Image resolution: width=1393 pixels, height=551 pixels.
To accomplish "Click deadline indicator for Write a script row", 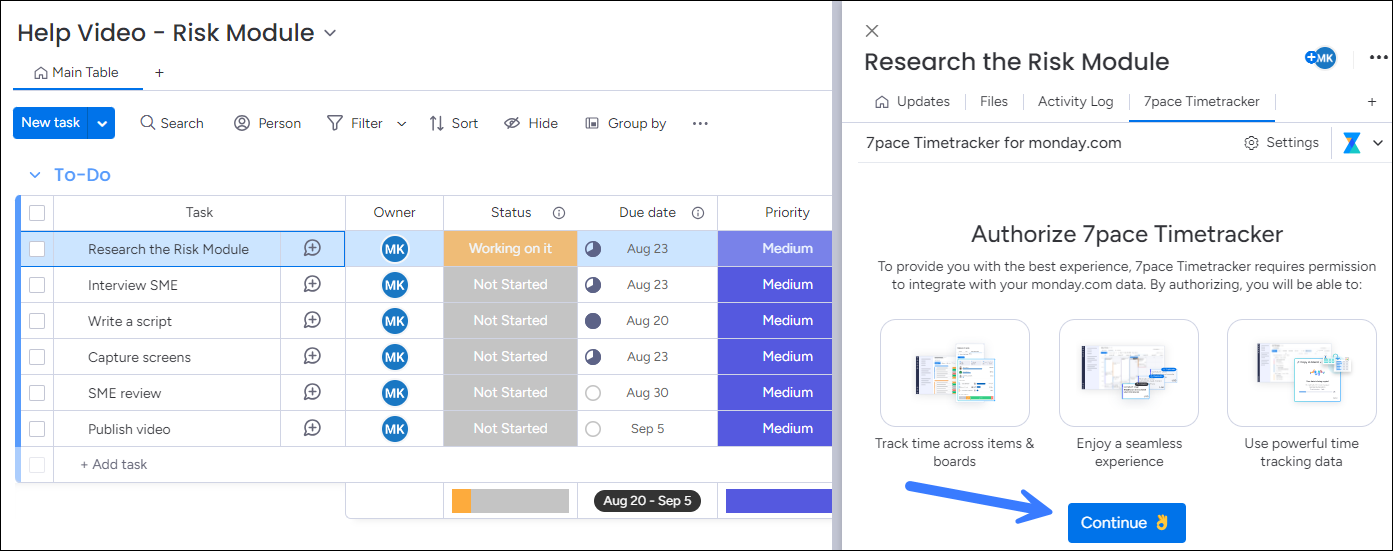I will [593, 321].
